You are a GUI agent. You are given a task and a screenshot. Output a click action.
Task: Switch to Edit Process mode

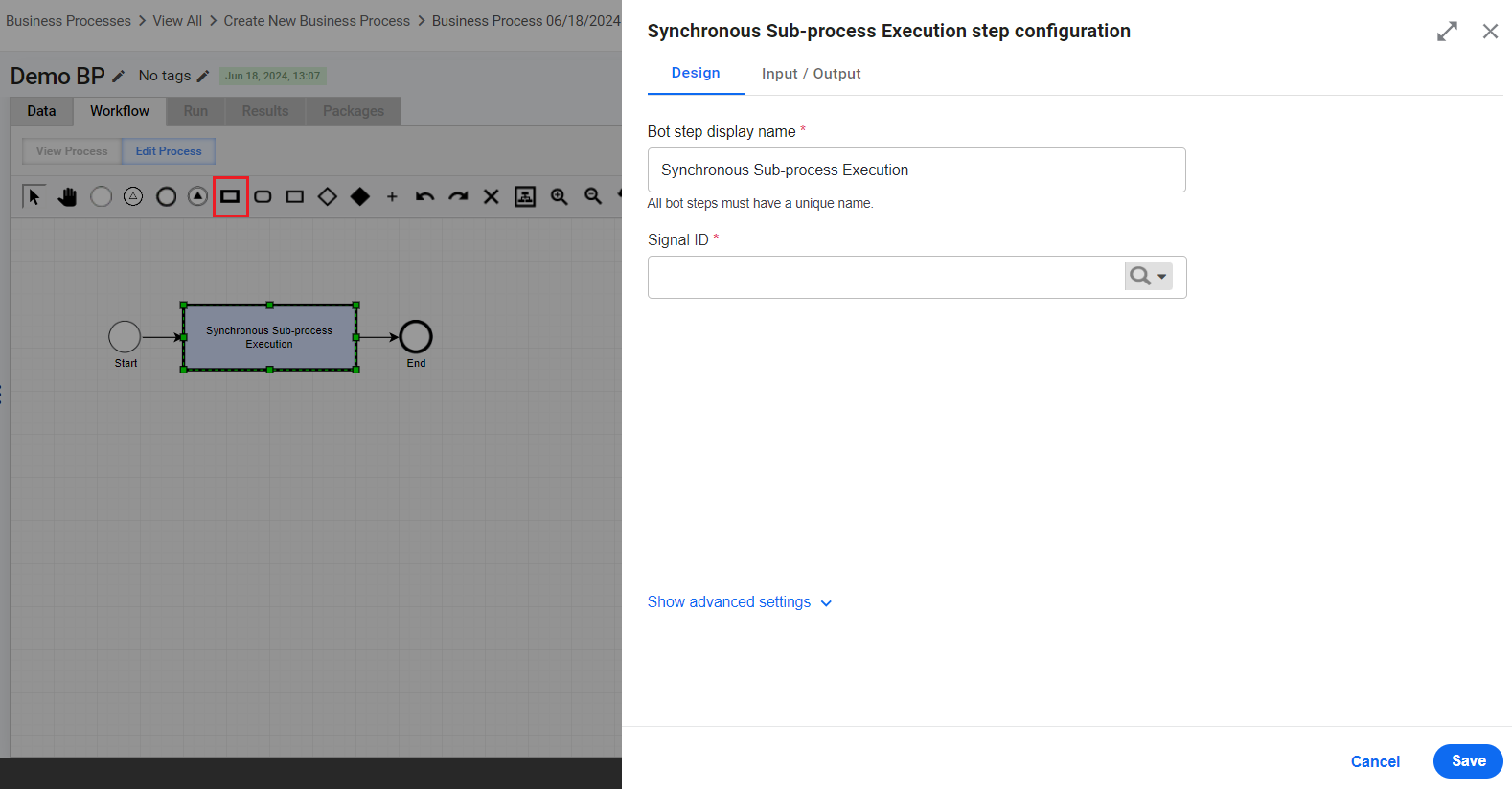[169, 151]
